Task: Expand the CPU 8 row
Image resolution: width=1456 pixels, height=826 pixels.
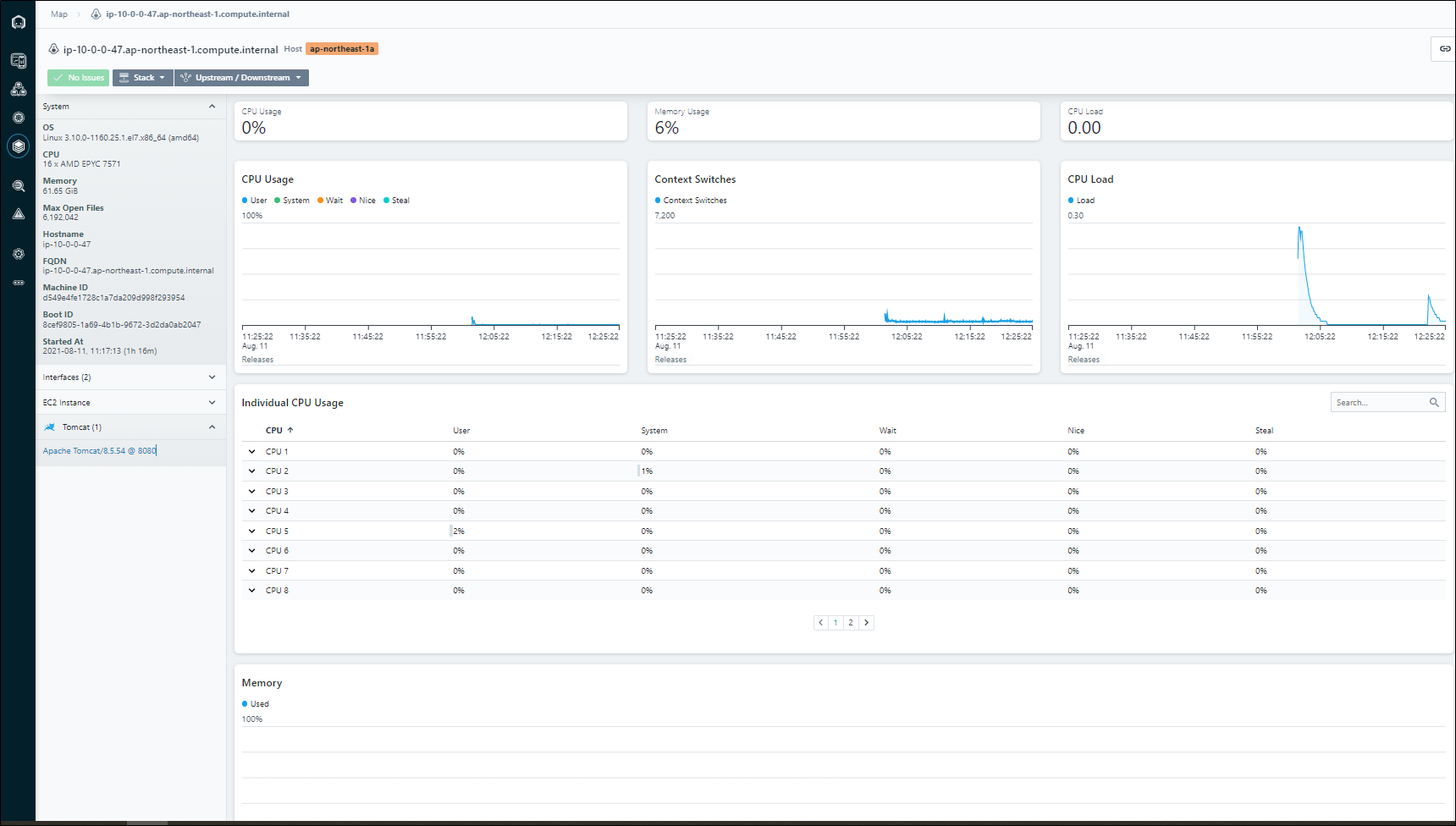Action: point(251,591)
